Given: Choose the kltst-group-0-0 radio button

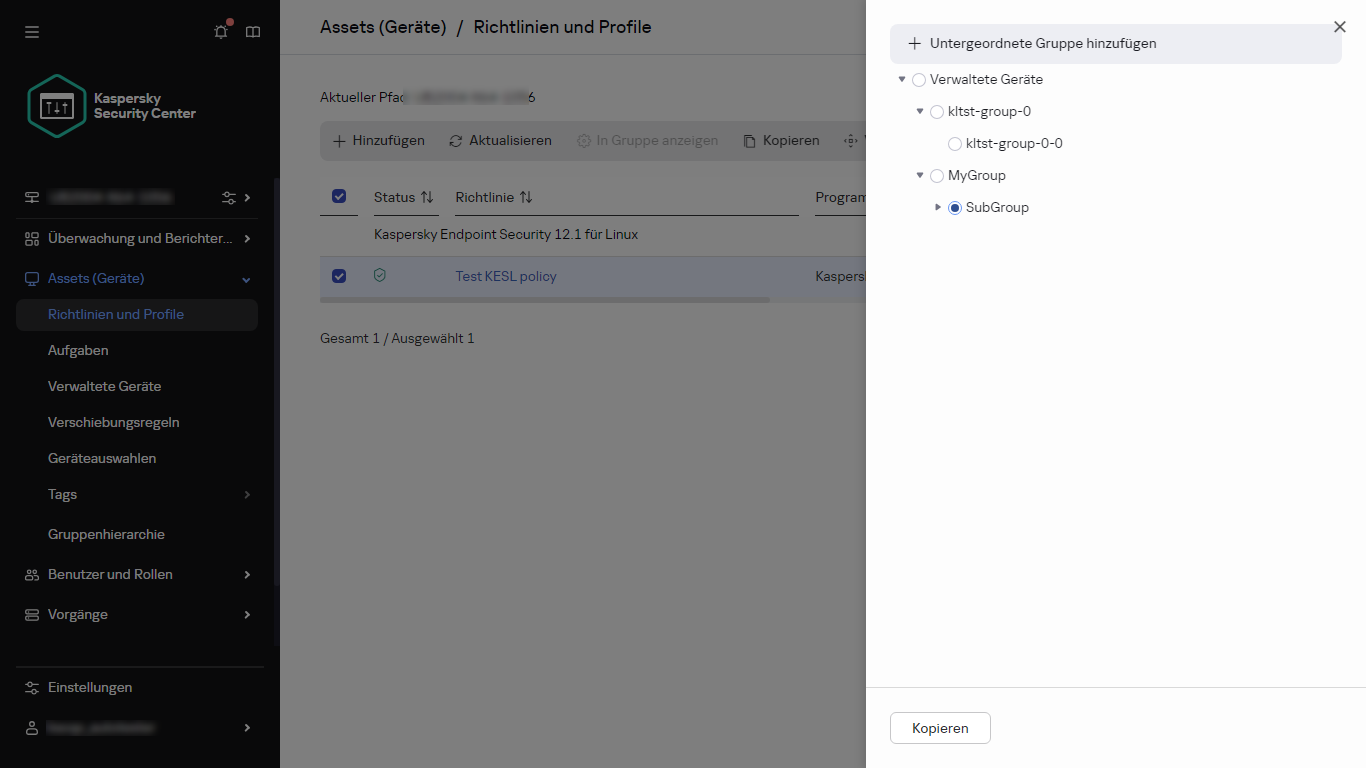Looking at the screenshot, I should pos(955,144).
